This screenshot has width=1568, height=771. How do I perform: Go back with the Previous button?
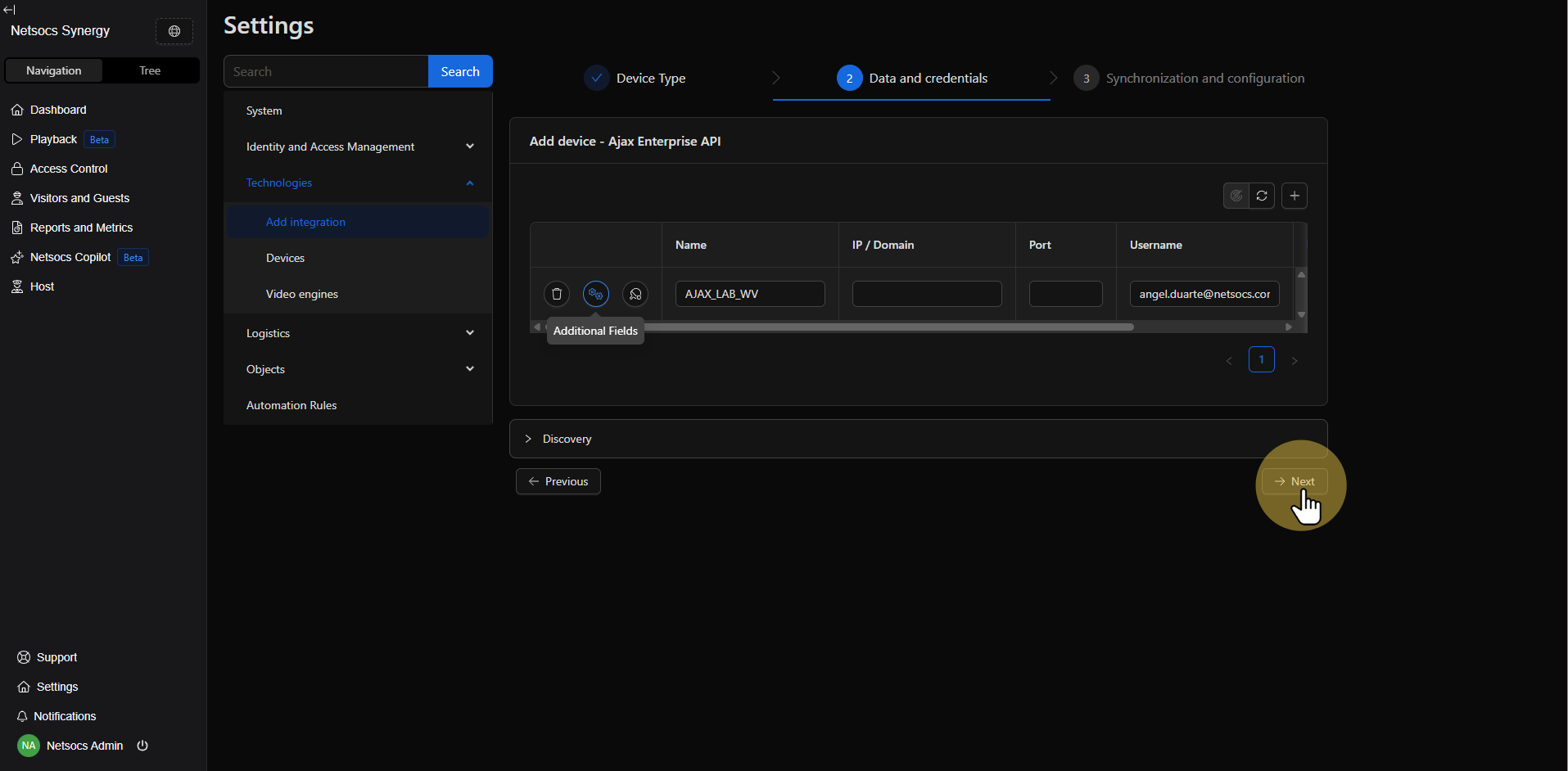(x=558, y=481)
